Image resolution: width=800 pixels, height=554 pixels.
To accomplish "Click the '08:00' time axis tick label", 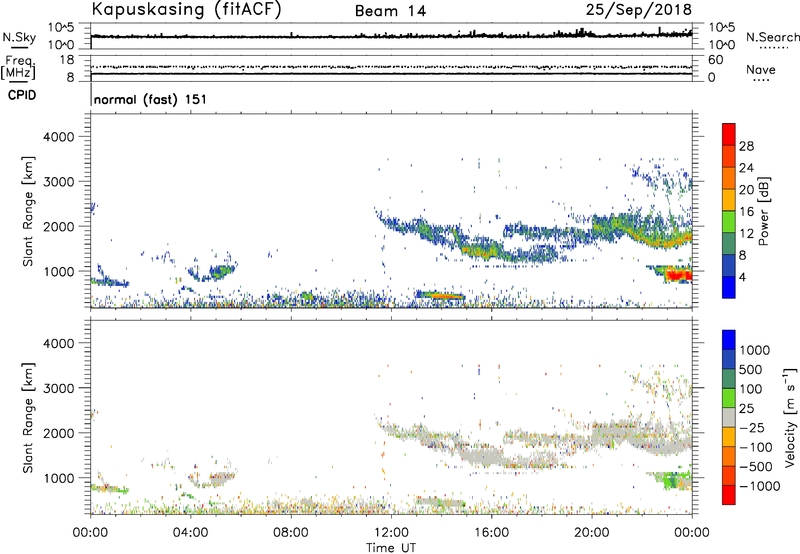I will point(291,533).
